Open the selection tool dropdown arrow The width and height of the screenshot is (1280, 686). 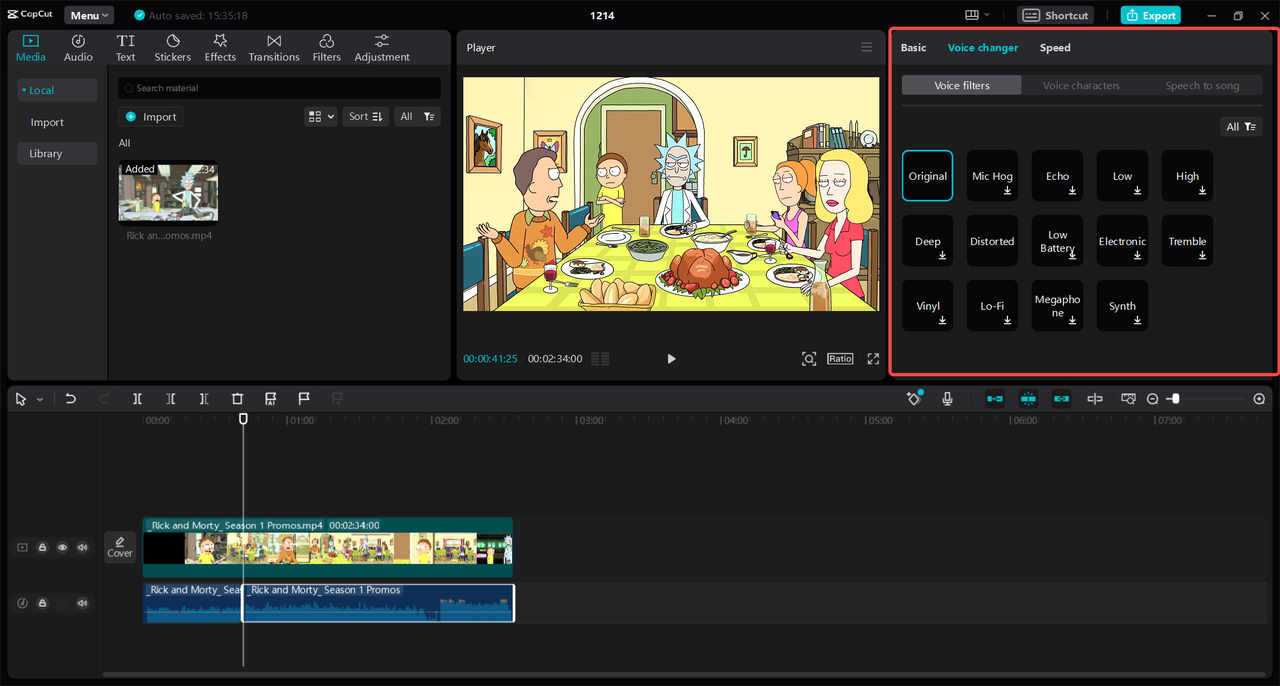[40, 399]
